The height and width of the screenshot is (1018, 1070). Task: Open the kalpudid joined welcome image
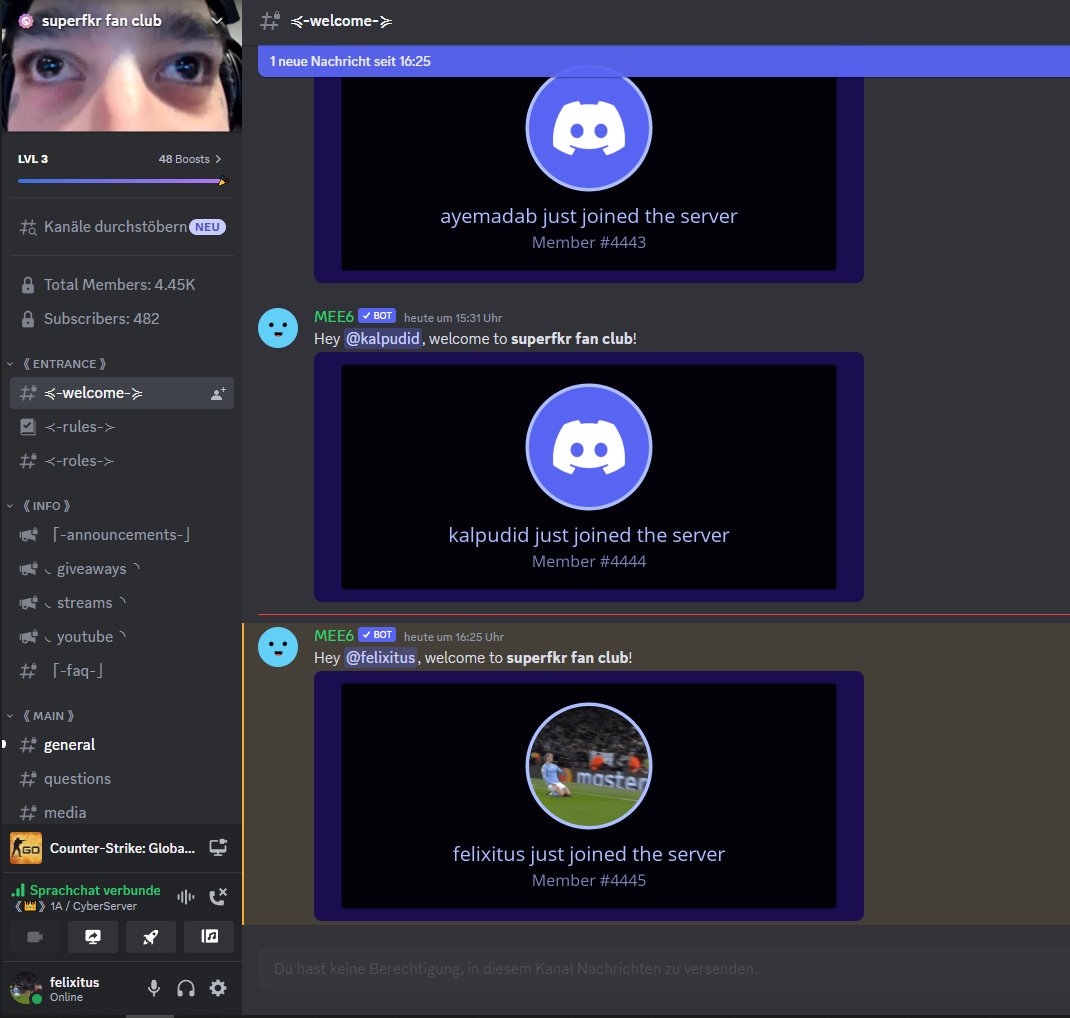[x=589, y=477]
